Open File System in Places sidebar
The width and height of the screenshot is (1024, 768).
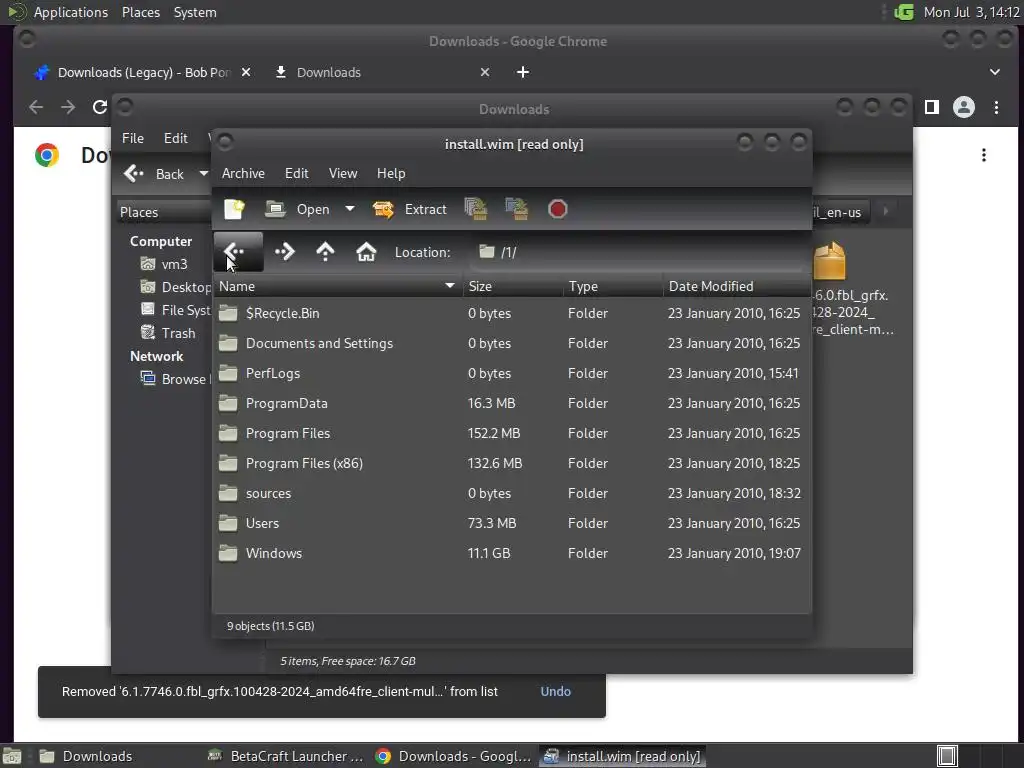click(175, 310)
